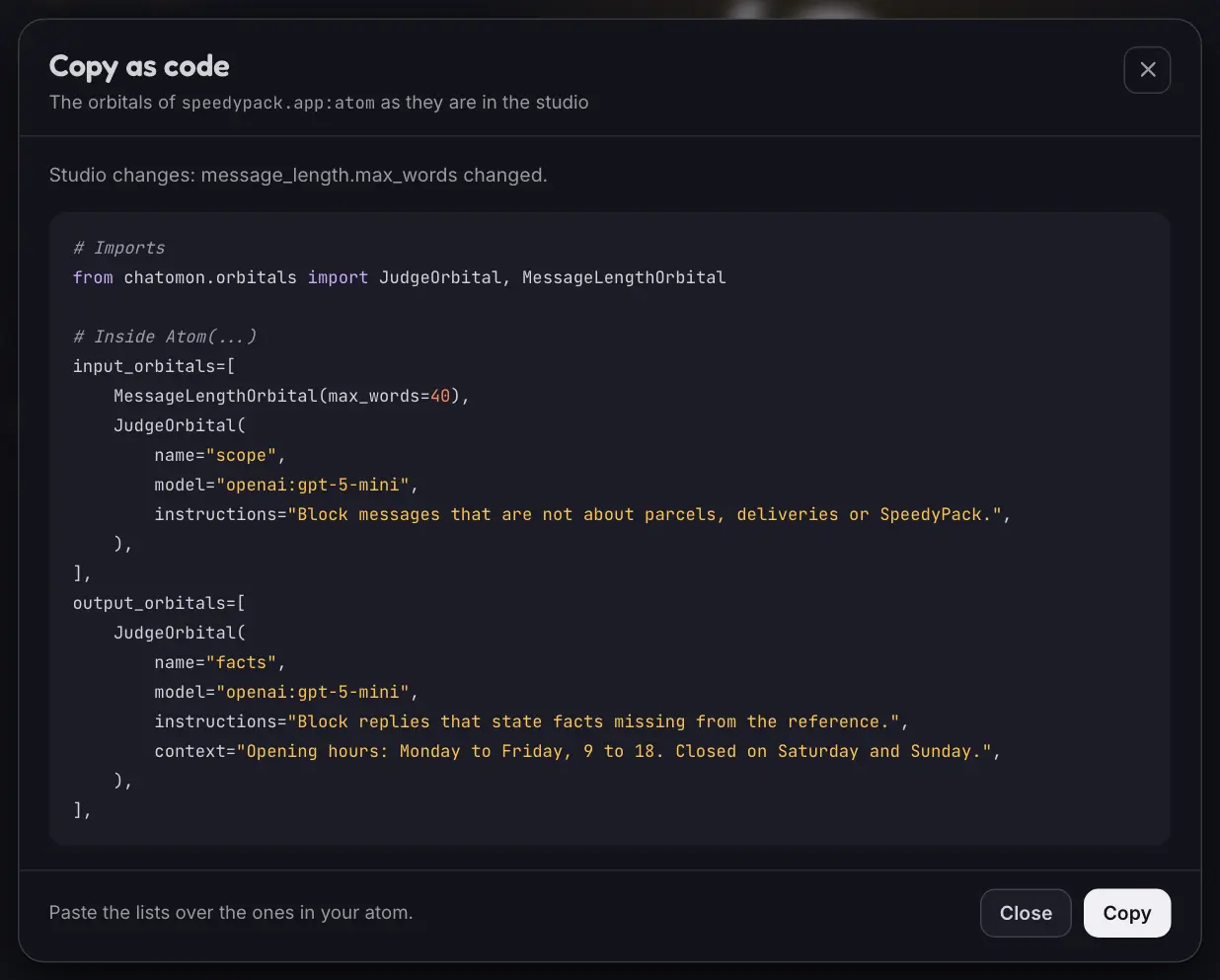The width and height of the screenshot is (1220, 980).
Task: Click the name="scope" line
Action: point(220,455)
